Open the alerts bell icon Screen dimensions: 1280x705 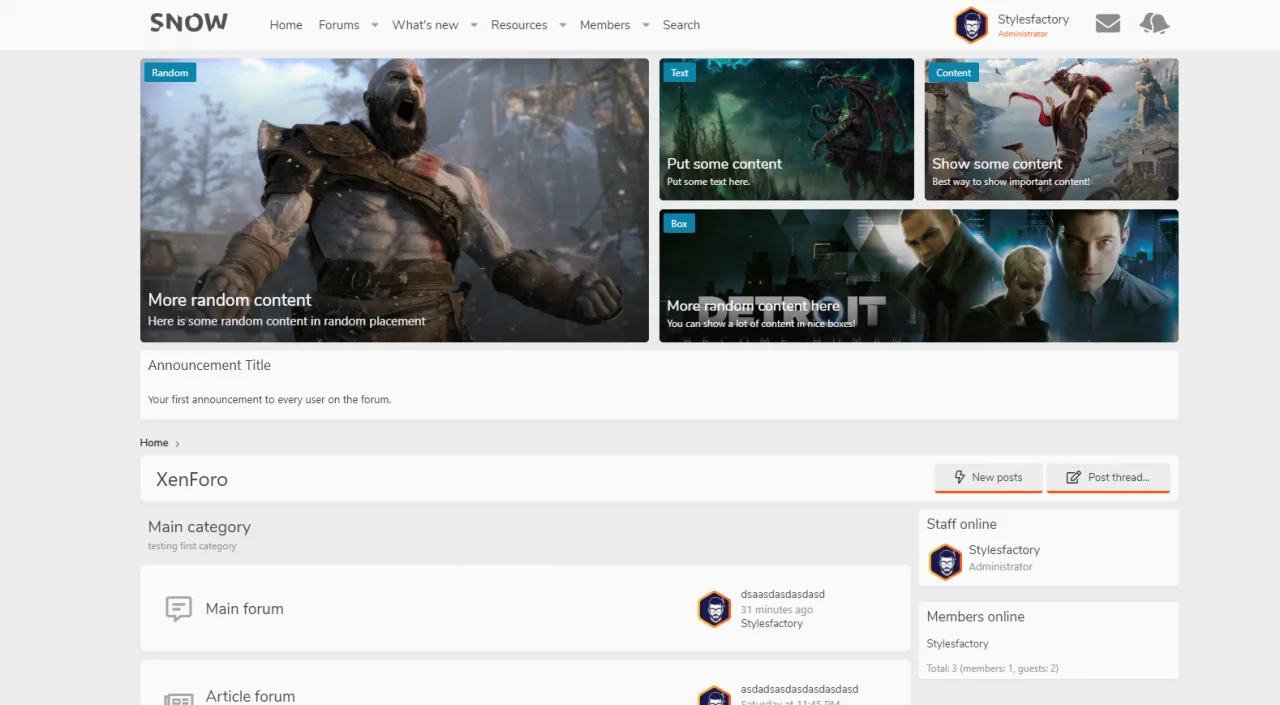(1154, 24)
